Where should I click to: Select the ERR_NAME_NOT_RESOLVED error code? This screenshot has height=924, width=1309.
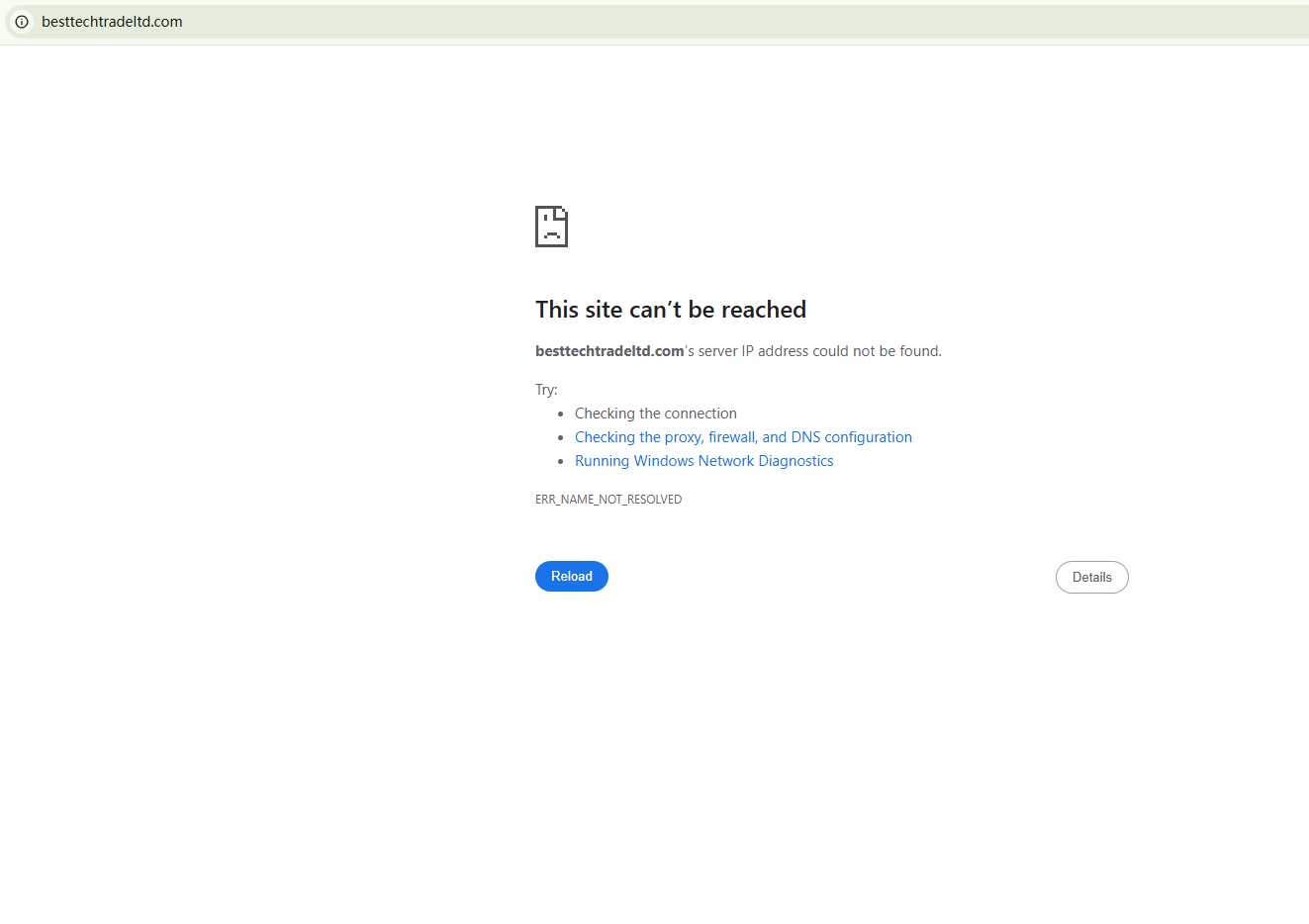[x=608, y=500]
